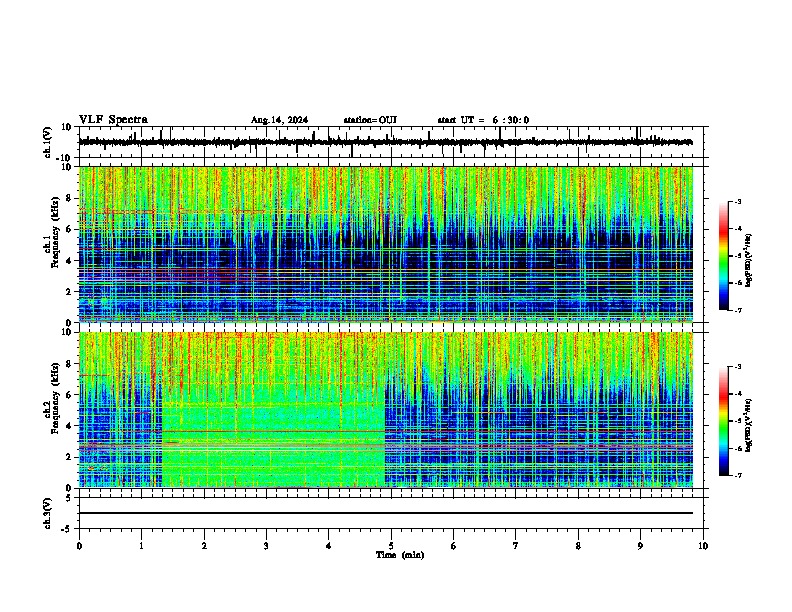Click the "ch.1(V)" axis label of top panel
792x612 pixels.
click(48, 142)
